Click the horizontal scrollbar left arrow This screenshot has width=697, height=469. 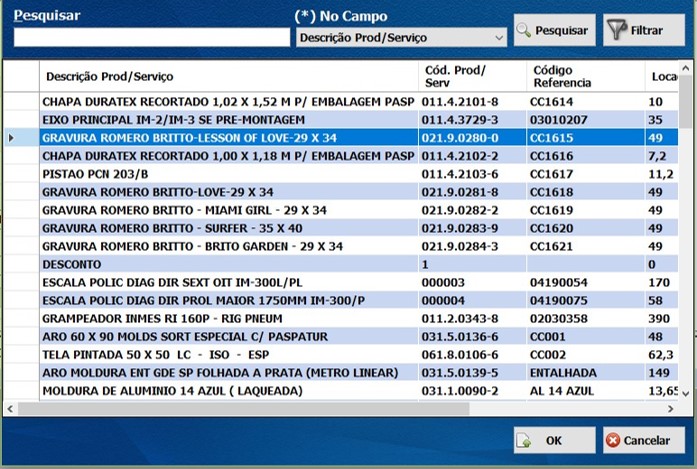click(x=10, y=409)
